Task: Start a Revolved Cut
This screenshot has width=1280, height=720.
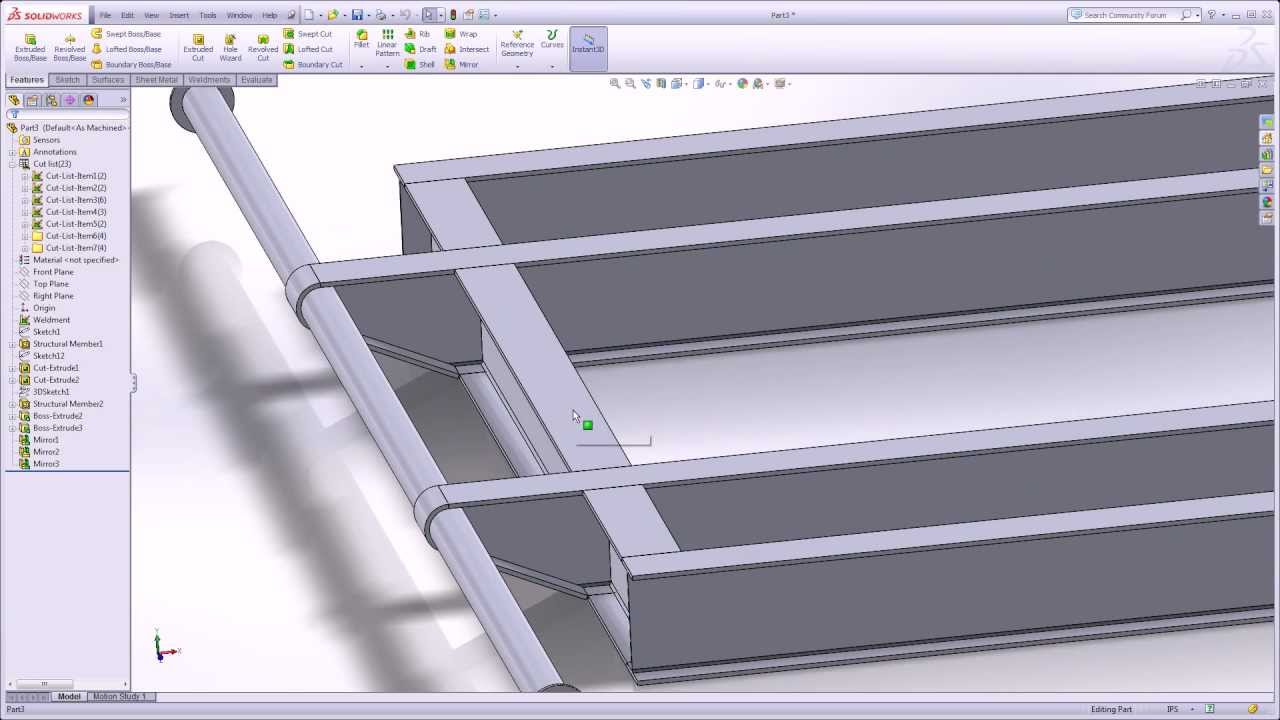Action: pyautogui.click(x=263, y=47)
